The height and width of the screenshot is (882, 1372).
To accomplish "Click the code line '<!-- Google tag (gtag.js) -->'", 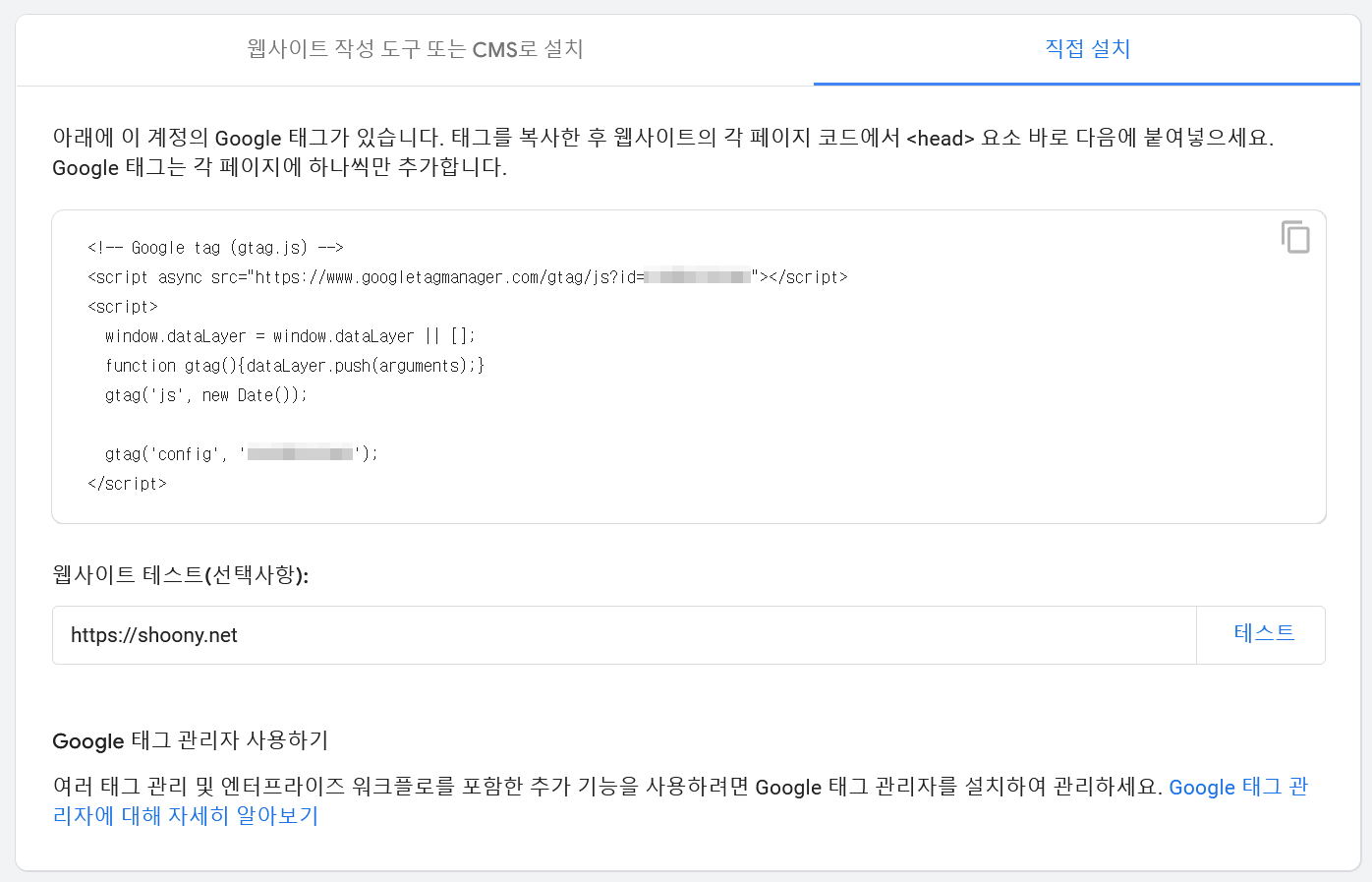I will pyautogui.click(x=215, y=248).
